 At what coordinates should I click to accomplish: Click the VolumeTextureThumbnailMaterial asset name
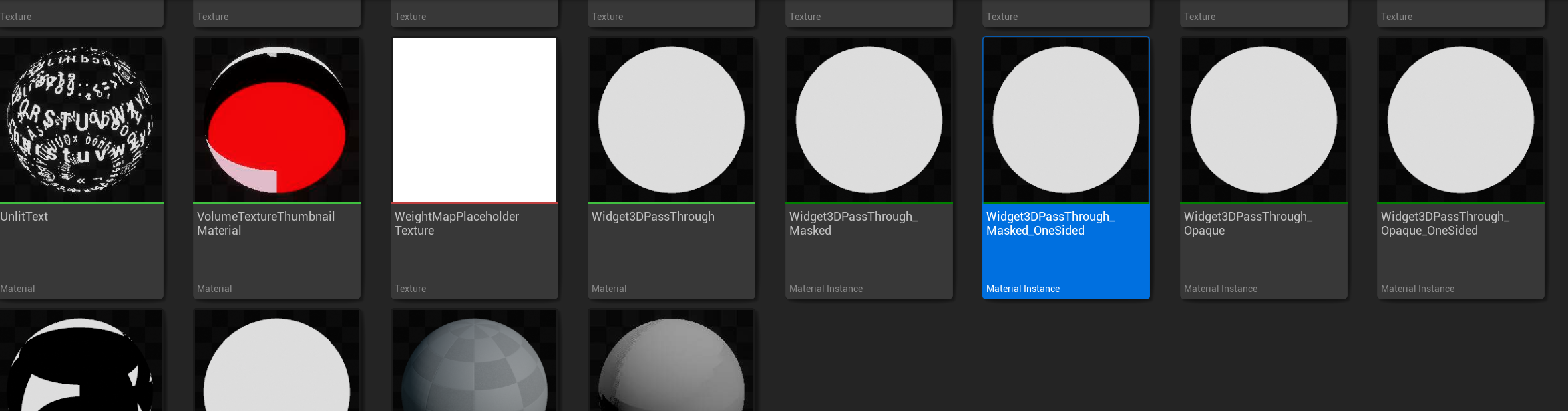pyautogui.click(x=266, y=223)
